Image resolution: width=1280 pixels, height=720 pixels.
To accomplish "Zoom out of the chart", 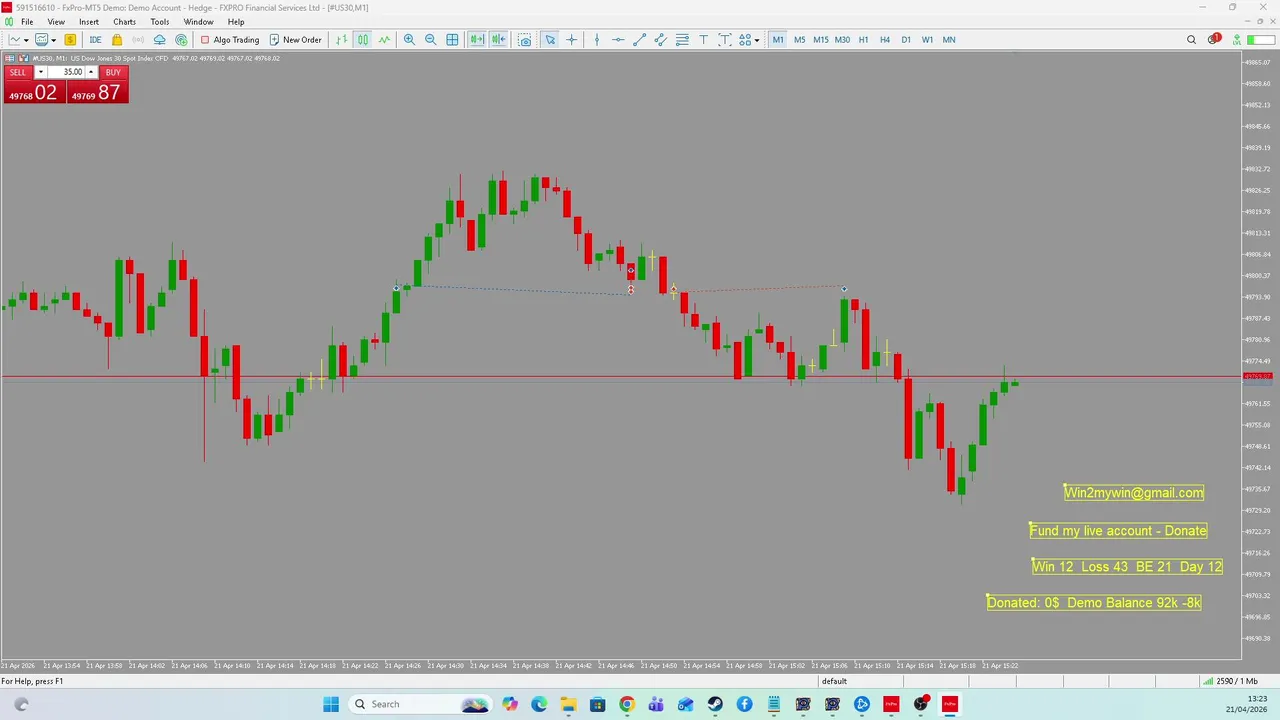I will (x=431, y=40).
